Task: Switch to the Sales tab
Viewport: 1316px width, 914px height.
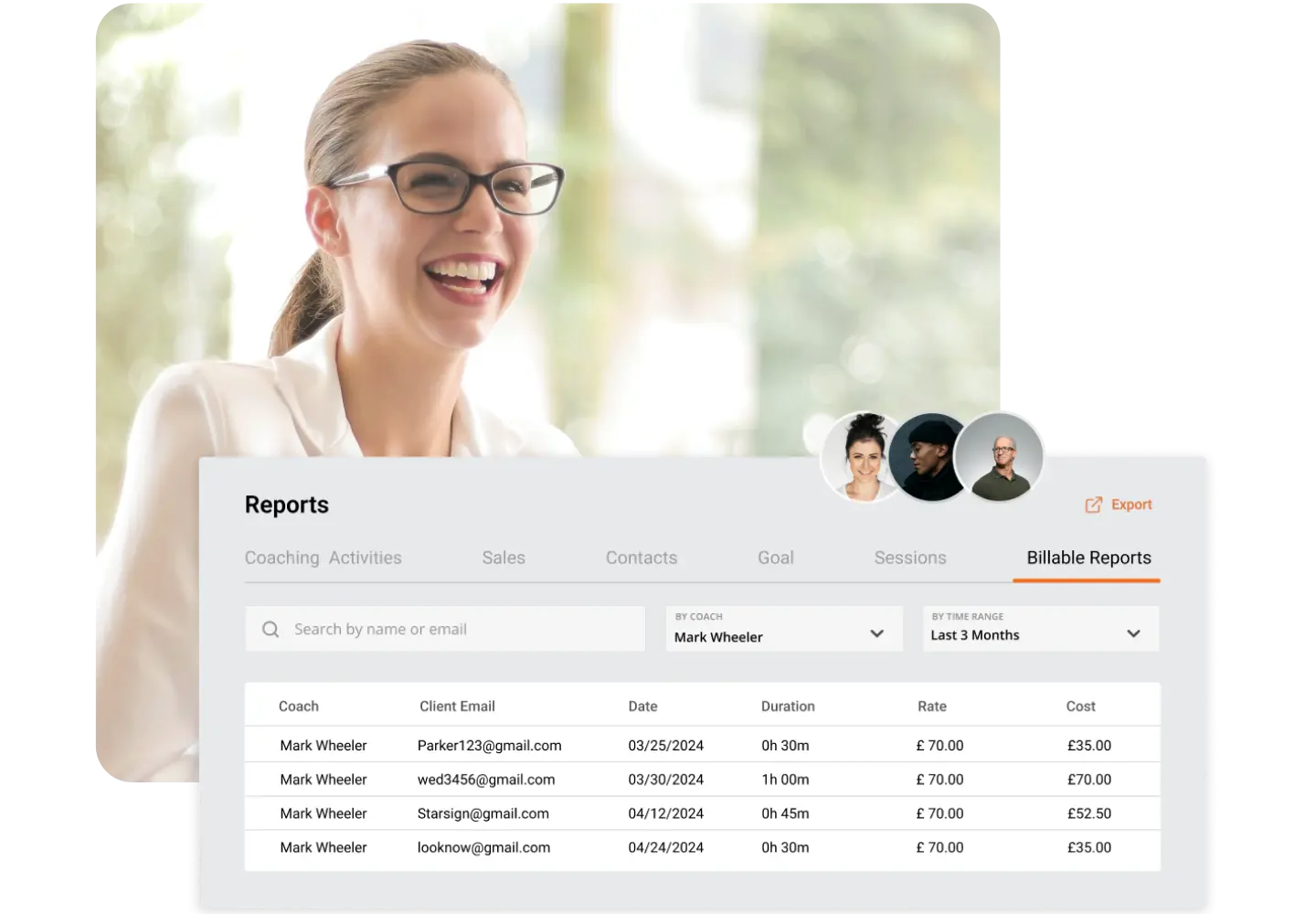Action: [x=504, y=558]
